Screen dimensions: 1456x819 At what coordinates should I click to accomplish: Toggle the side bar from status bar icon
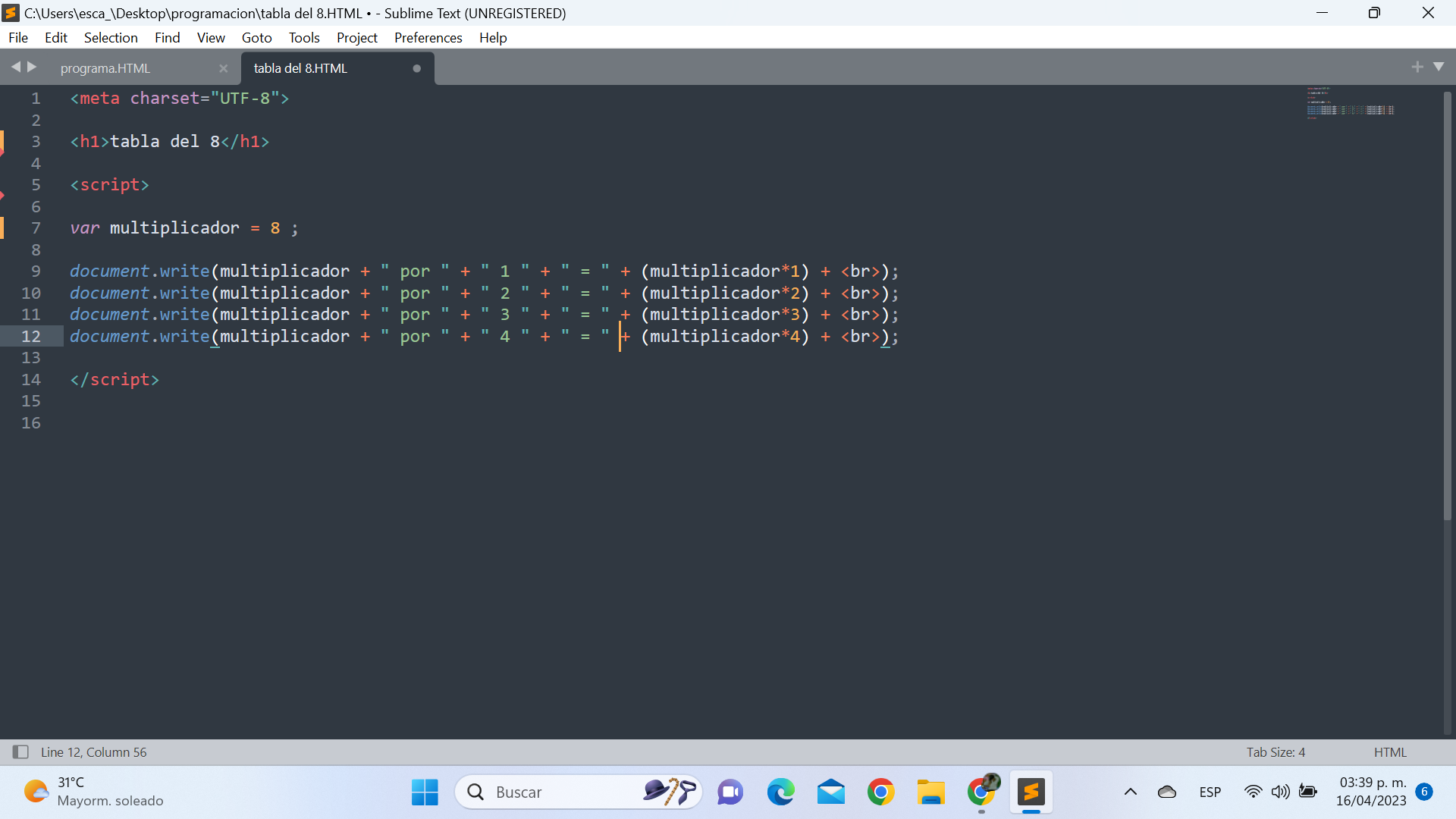point(20,752)
